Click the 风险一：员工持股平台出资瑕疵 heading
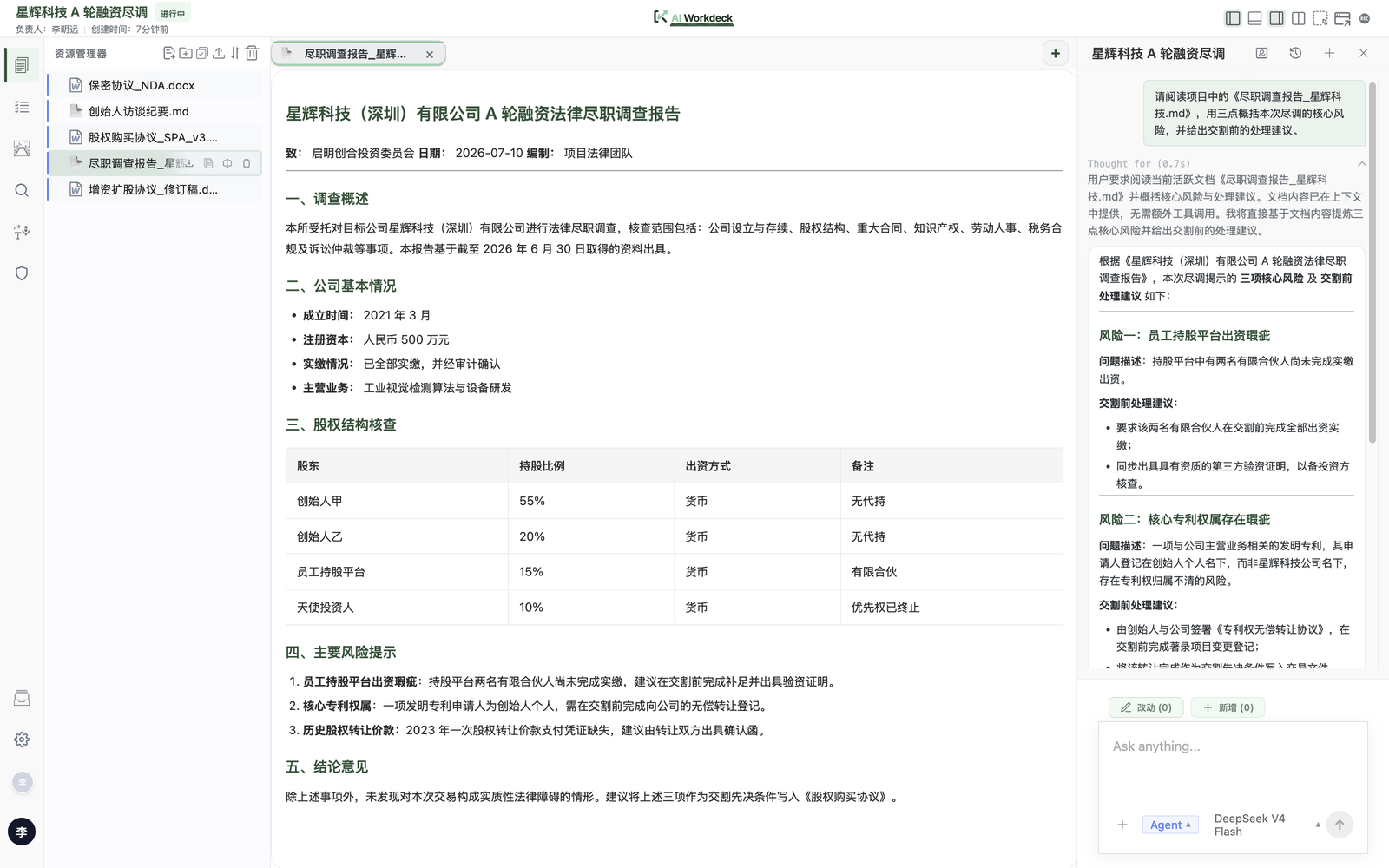Image resolution: width=1389 pixels, height=868 pixels. coord(1184,335)
